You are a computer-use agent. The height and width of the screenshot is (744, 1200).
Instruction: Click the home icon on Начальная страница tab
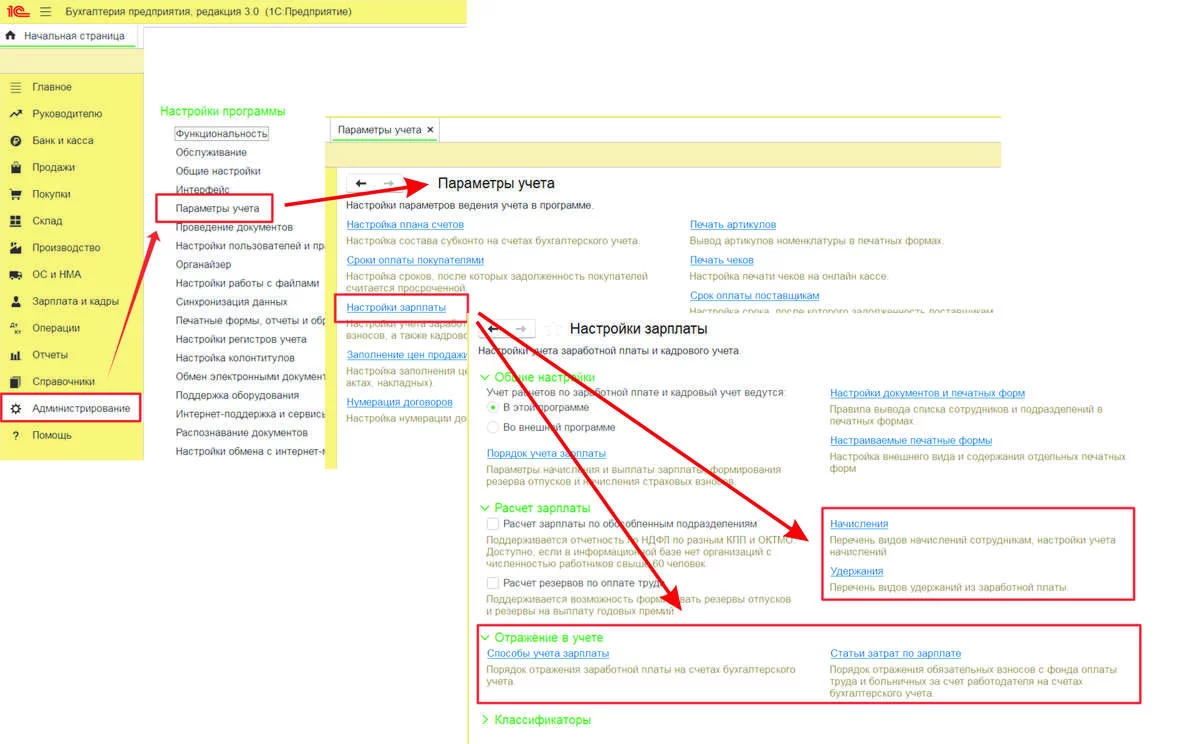(x=11, y=36)
